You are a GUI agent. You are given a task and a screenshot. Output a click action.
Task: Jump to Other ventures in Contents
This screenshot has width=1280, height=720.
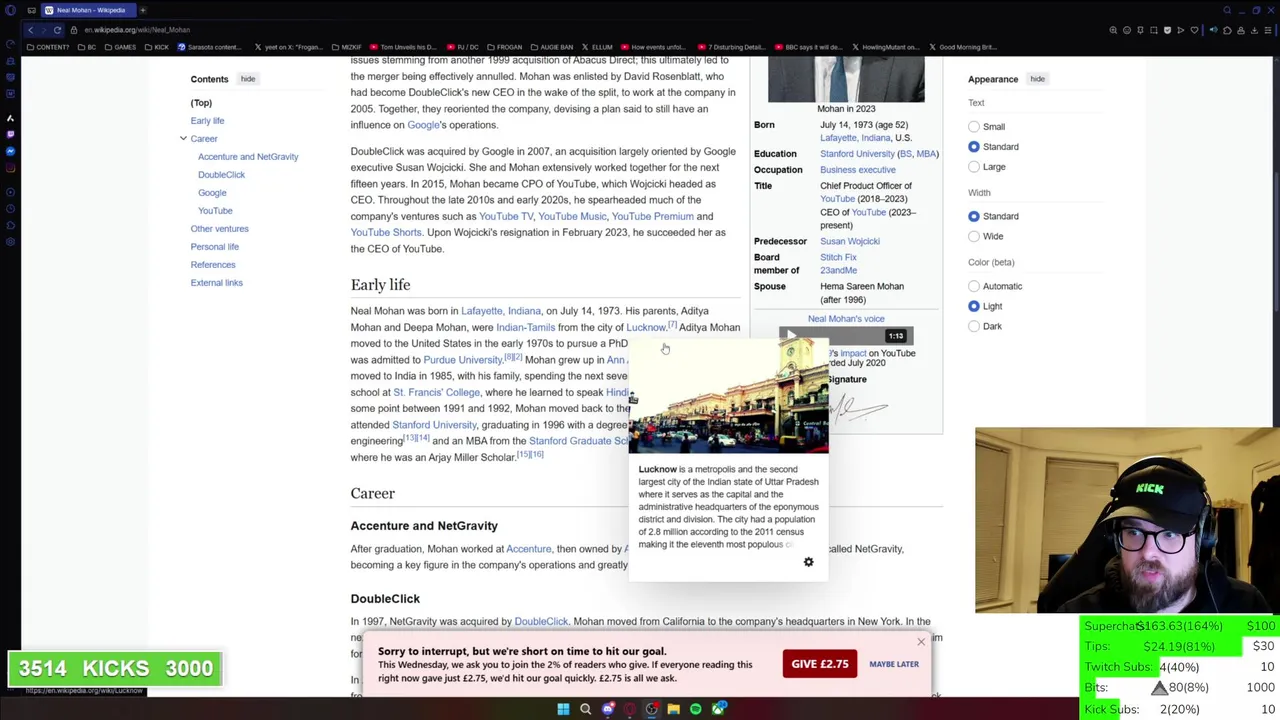click(219, 229)
